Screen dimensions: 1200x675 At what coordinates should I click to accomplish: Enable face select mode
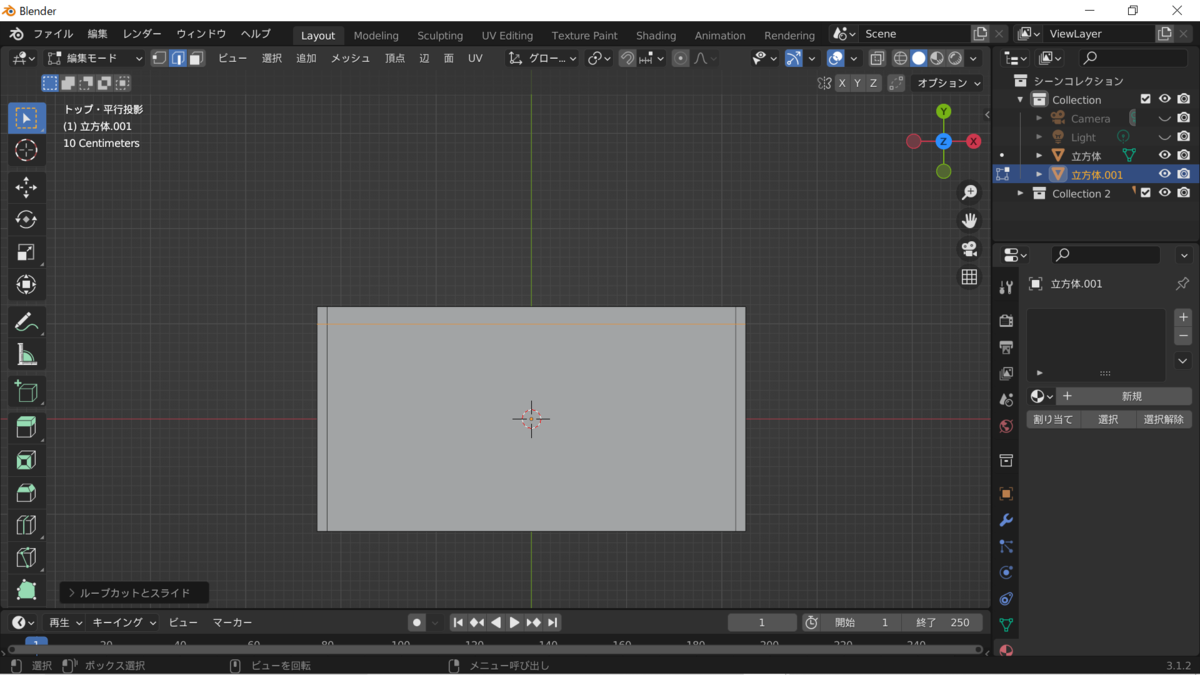click(x=196, y=58)
